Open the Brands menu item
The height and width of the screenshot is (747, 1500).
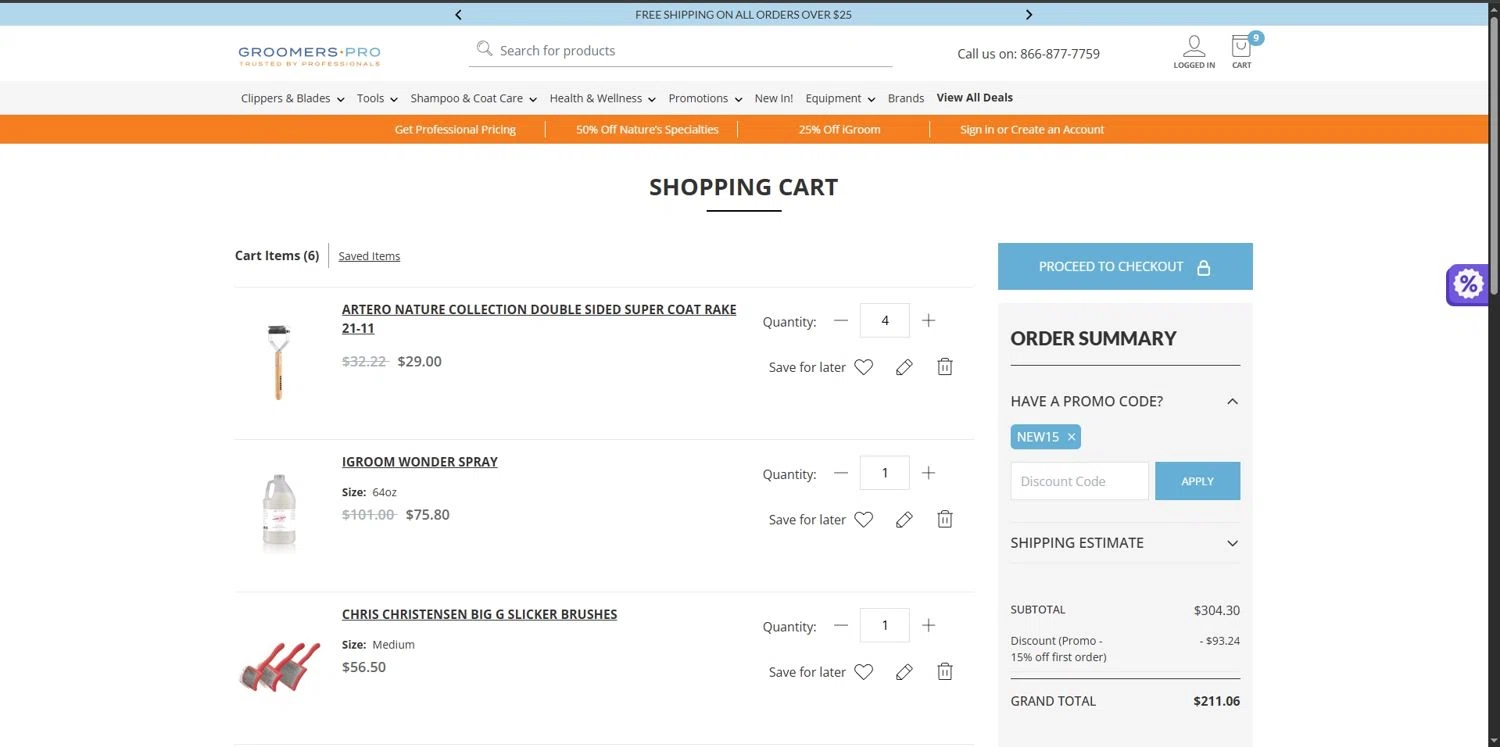pyautogui.click(x=906, y=98)
